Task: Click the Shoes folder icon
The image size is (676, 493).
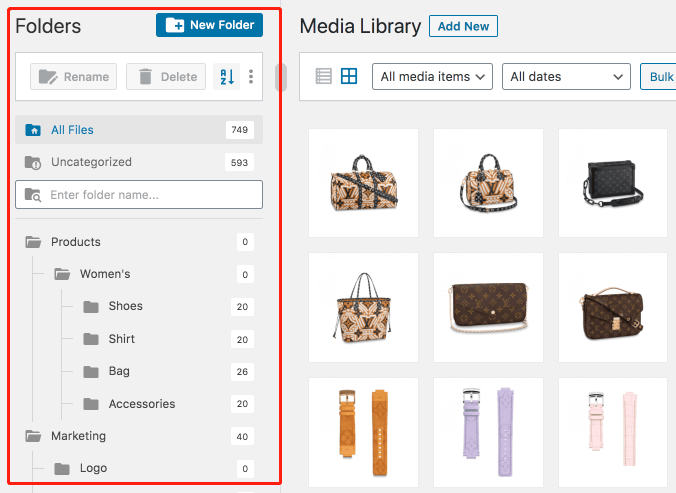Action: (91, 307)
